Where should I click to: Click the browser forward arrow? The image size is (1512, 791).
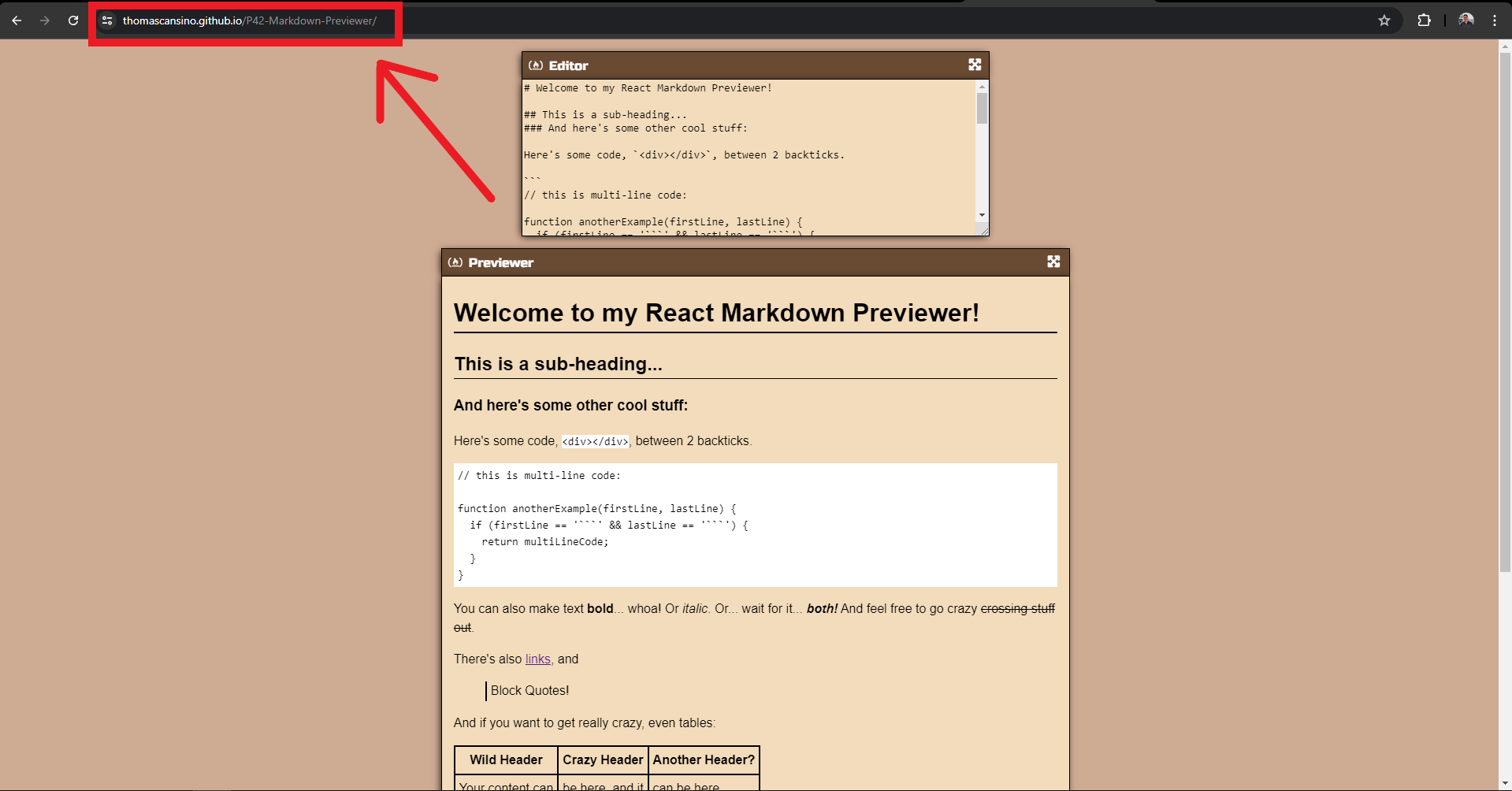45,20
